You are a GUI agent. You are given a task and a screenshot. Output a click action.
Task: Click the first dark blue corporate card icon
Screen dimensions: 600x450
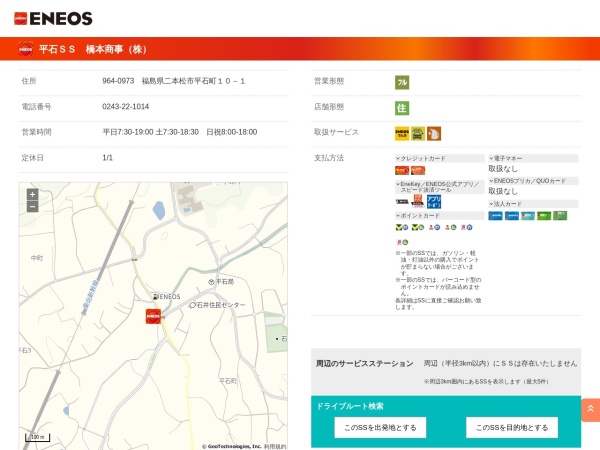[496, 216]
